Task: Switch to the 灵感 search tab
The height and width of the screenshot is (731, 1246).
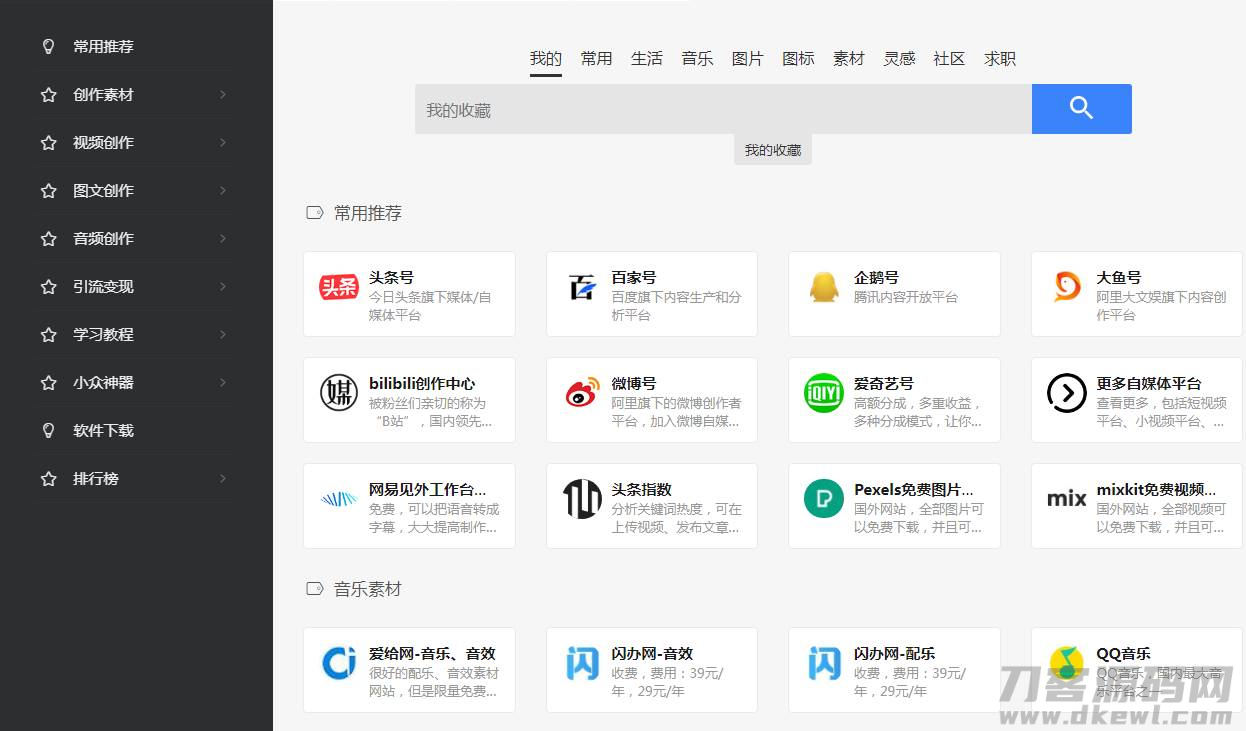Action: pyautogui.click(x=899, y=59)
